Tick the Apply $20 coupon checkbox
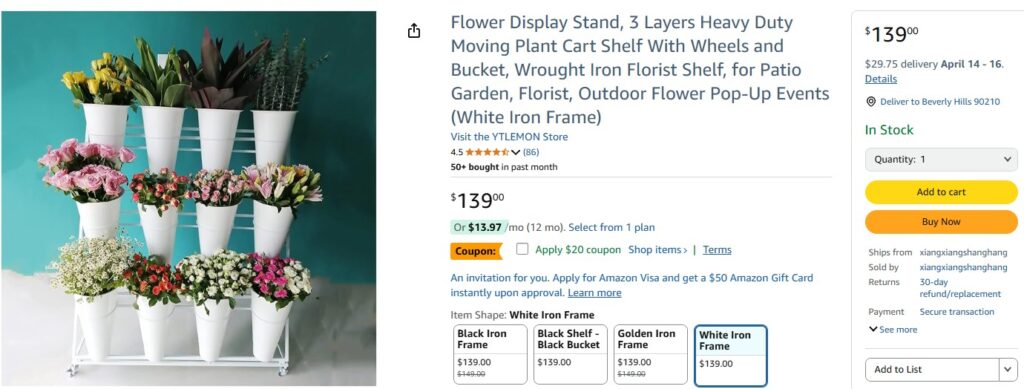The image size is (1024, 389). 522,249
